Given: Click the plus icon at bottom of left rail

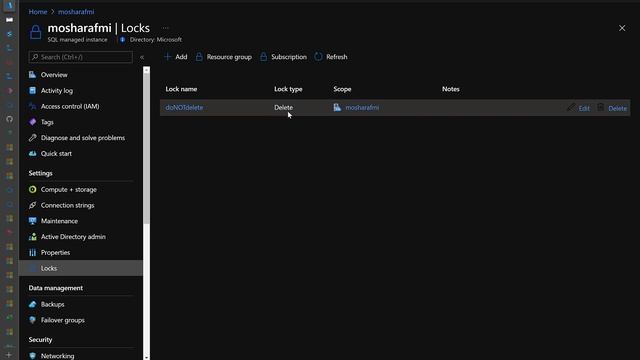Looking at the screenshot, I should 9,355.
